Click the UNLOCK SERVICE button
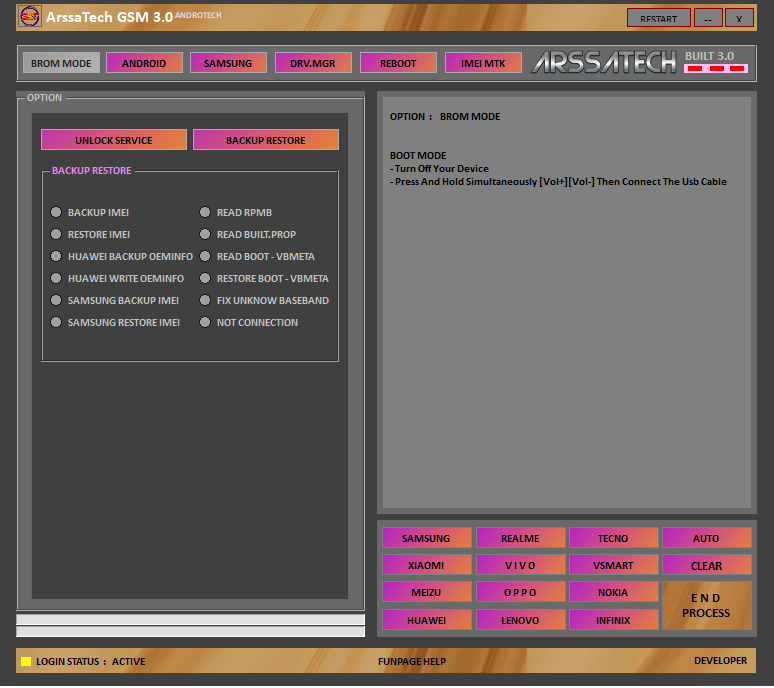Screen dimensions: 774x688 (x=114, y=140)
